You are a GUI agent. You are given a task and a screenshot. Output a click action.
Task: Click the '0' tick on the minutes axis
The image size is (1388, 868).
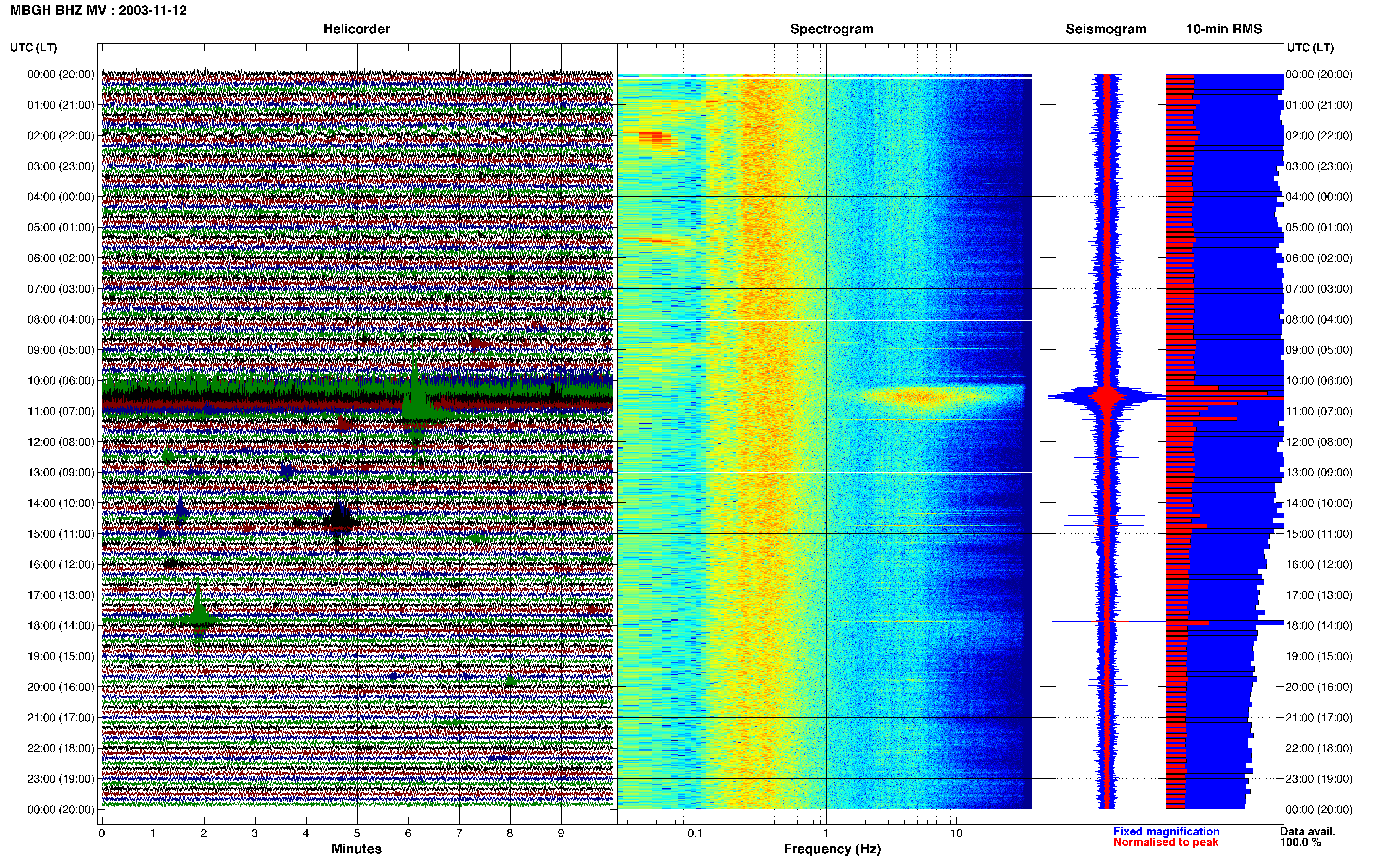[x=101, y=833]
